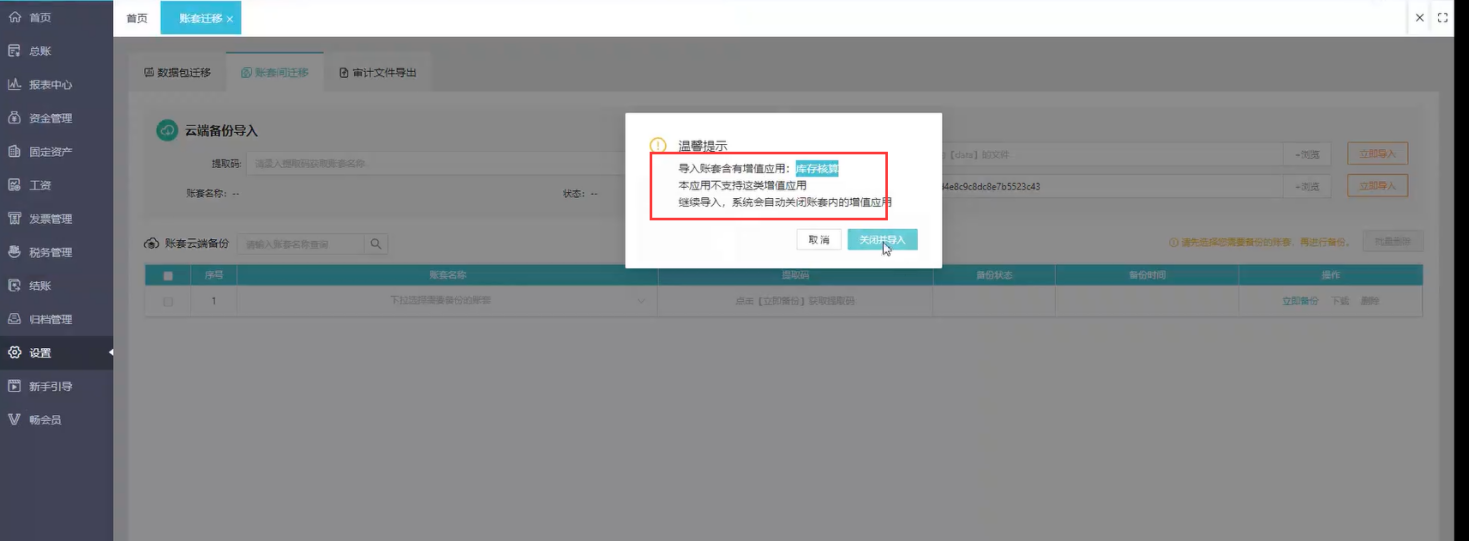1469x541 pixels.
Task: Click the 账套名称 column header
Action: [x=447, y=275]
